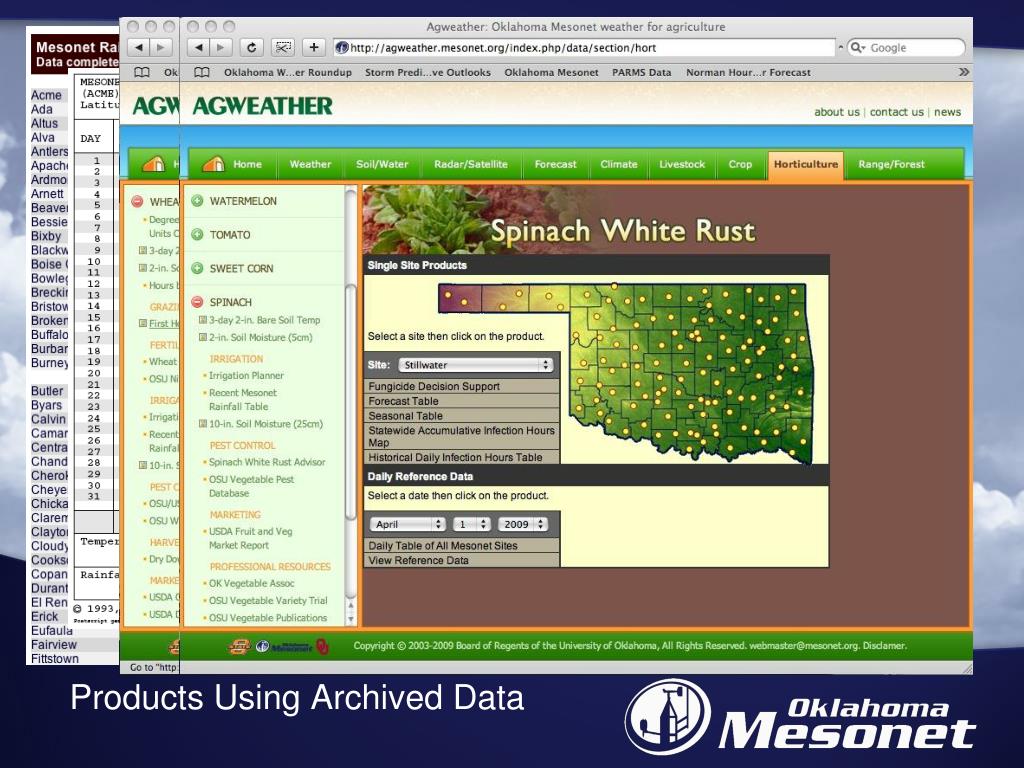
Task: Click Historical Daily Infection Hours Table
Action: [462, 457]
